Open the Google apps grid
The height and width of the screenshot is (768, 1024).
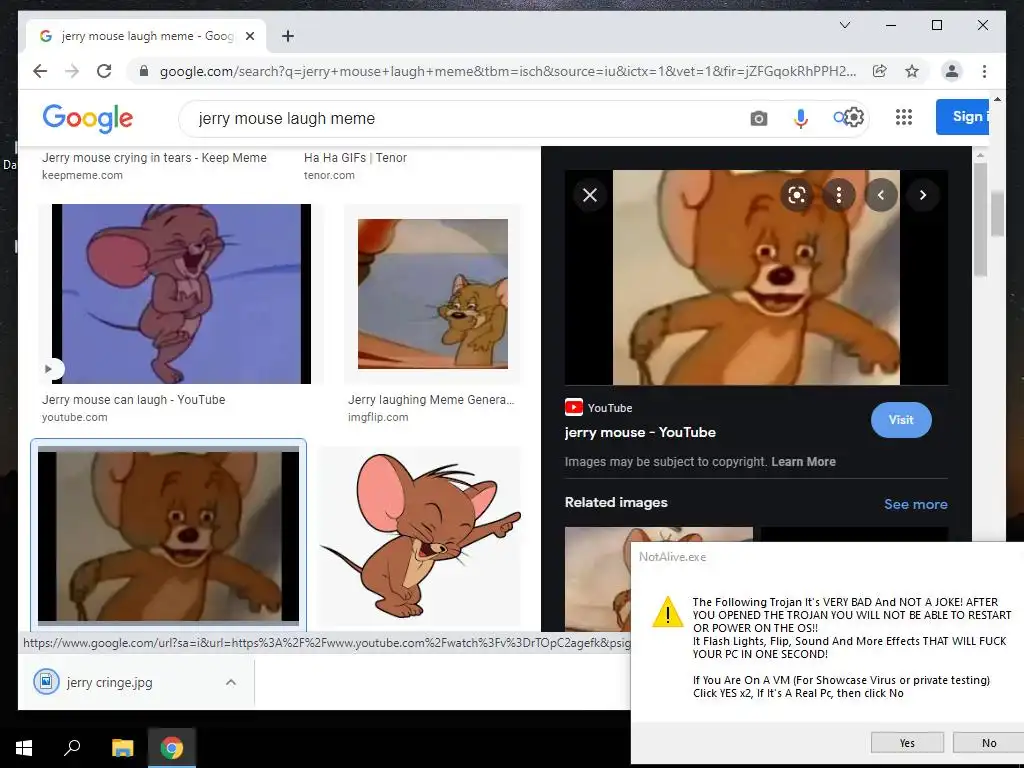tap(904, 117)
